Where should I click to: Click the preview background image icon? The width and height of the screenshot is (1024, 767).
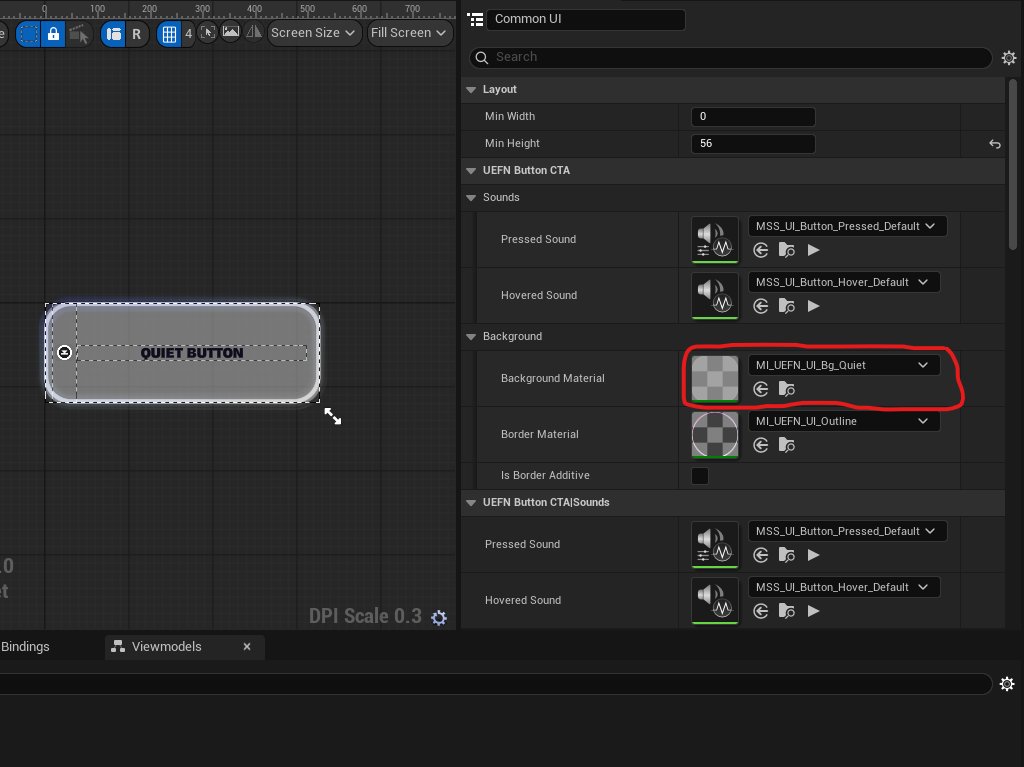(231, 31)
